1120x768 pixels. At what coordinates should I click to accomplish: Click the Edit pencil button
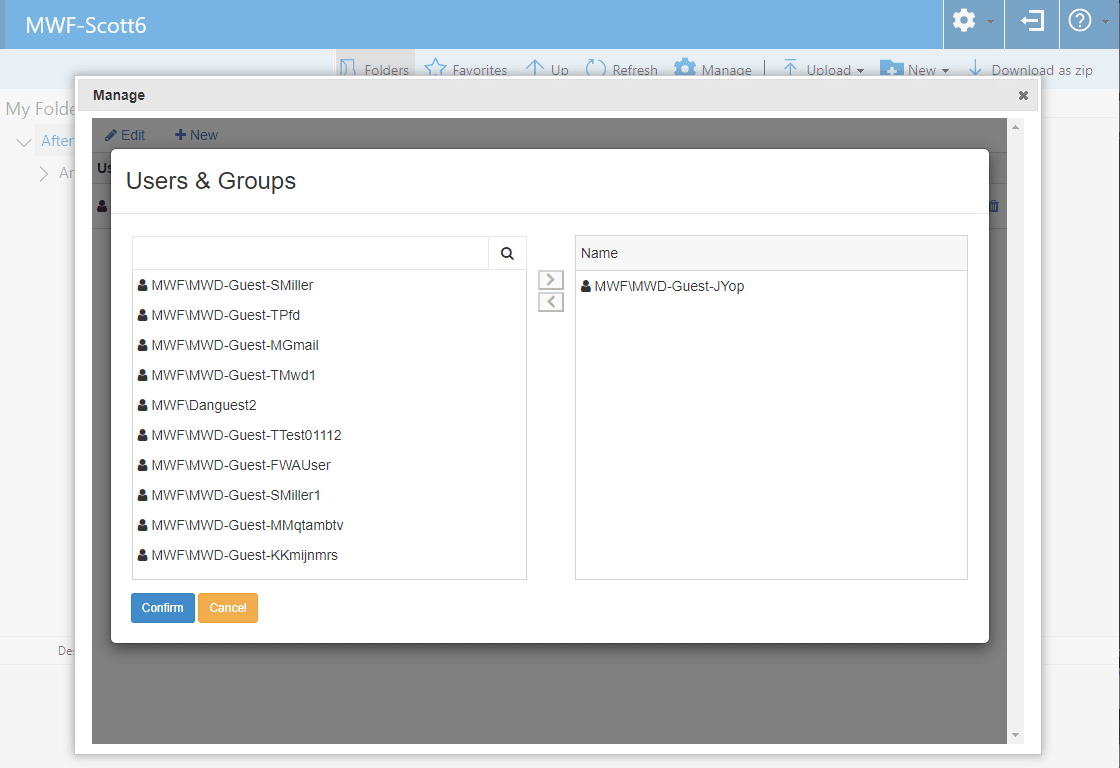pyautogui.click(x=125, y=135)
